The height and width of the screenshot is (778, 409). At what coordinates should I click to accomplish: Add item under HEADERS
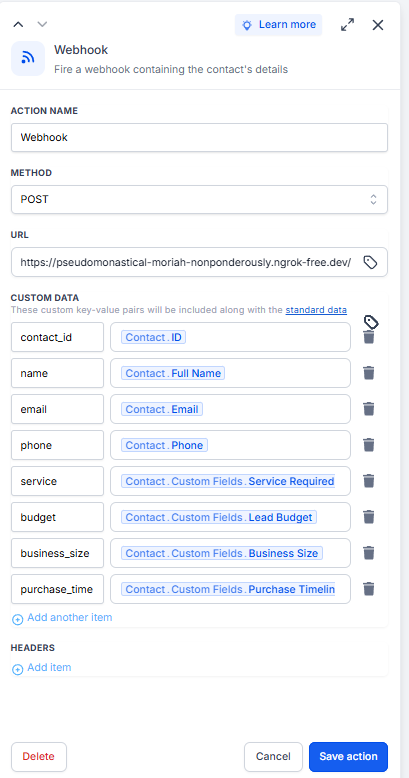(x=42, y=668)
